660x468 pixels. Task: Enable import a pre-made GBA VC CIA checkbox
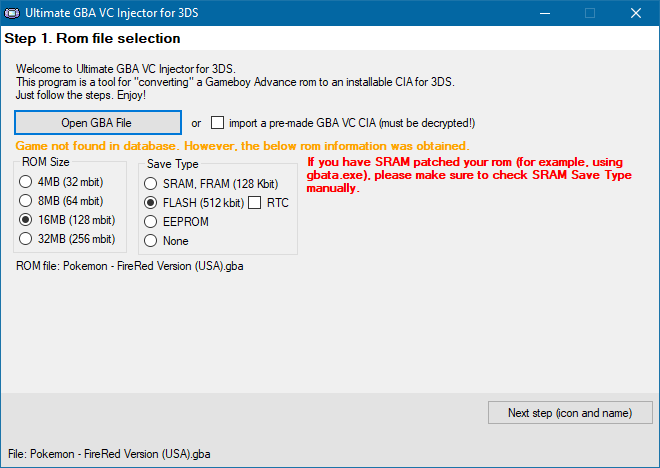(217, 123)
